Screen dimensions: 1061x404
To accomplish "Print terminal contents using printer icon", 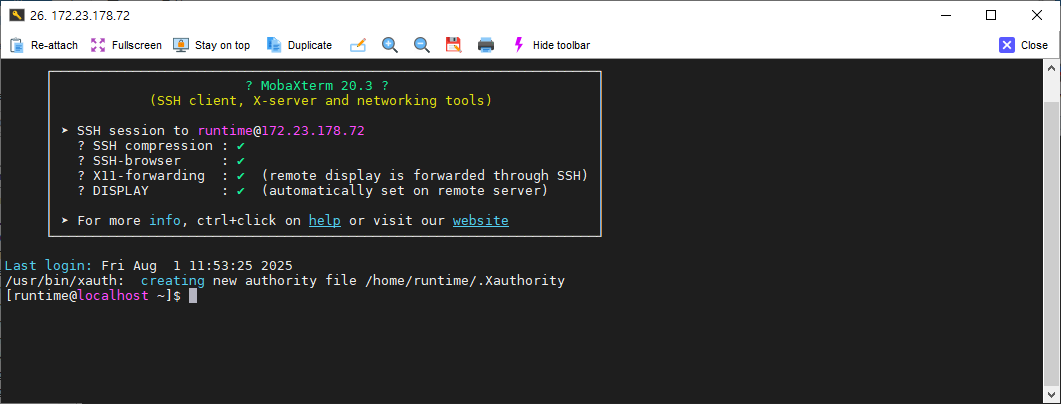I will click(486, 45).
